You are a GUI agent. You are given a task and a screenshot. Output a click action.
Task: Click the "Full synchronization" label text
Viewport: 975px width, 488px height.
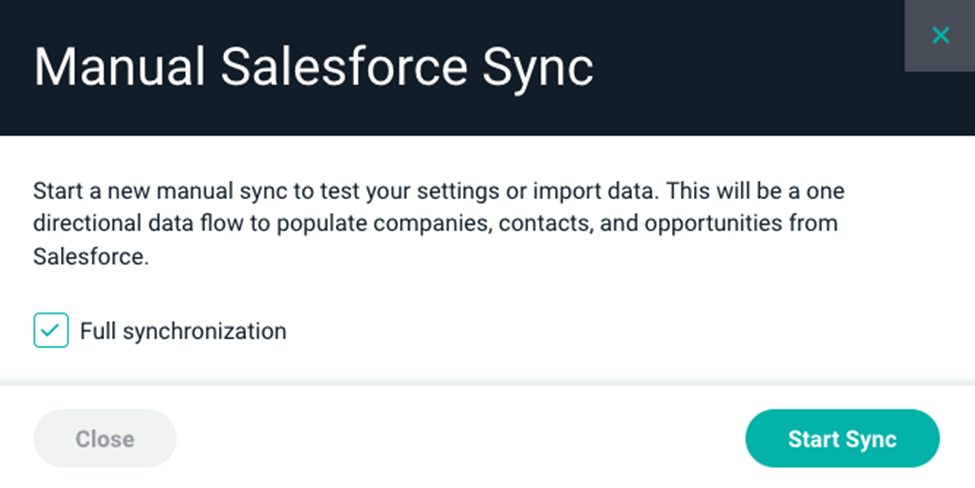pos(183,331)
